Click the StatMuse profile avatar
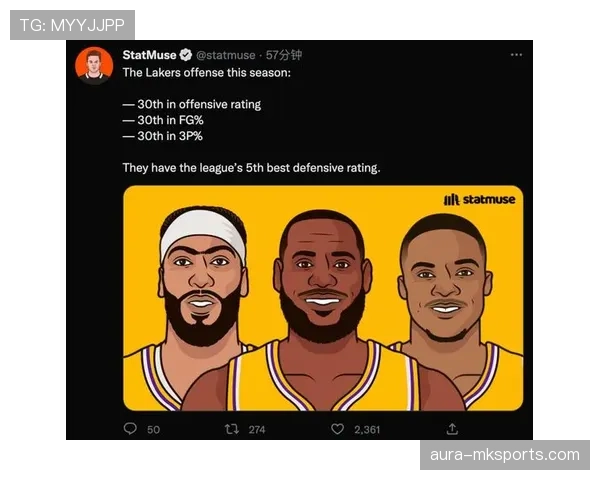Screen dimensions: 600x480 pyautogui.click(x=93, y=65)
